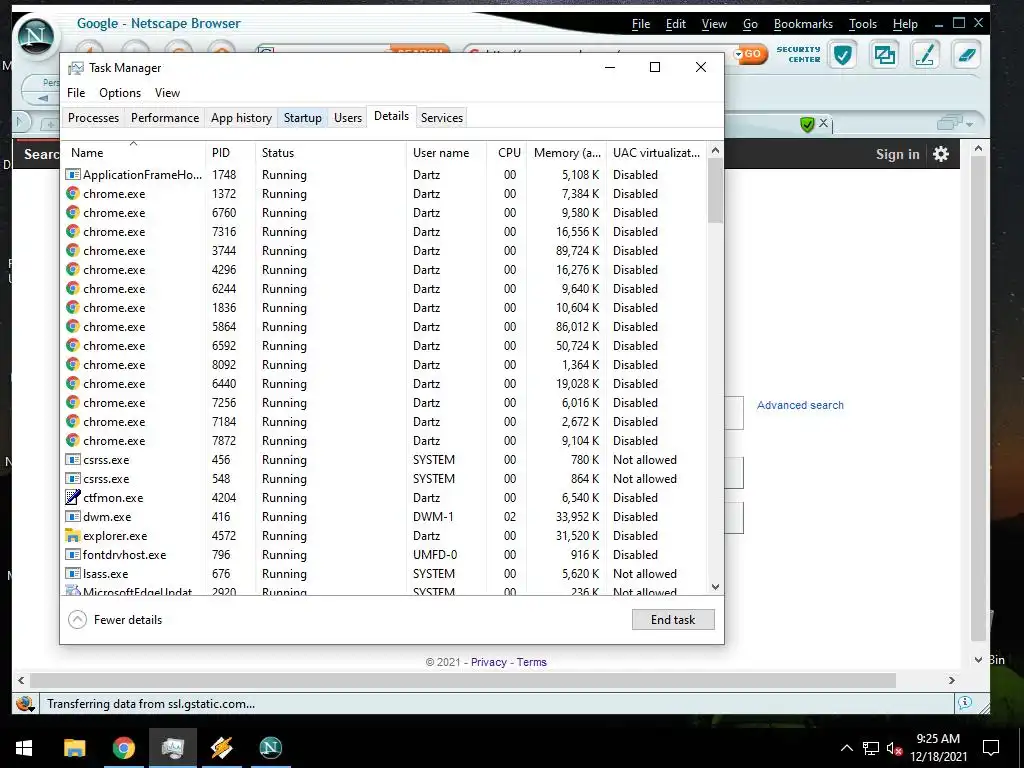Switch to App history tab
This screenshot has width=1024, height=768.
tap(241, 118)
